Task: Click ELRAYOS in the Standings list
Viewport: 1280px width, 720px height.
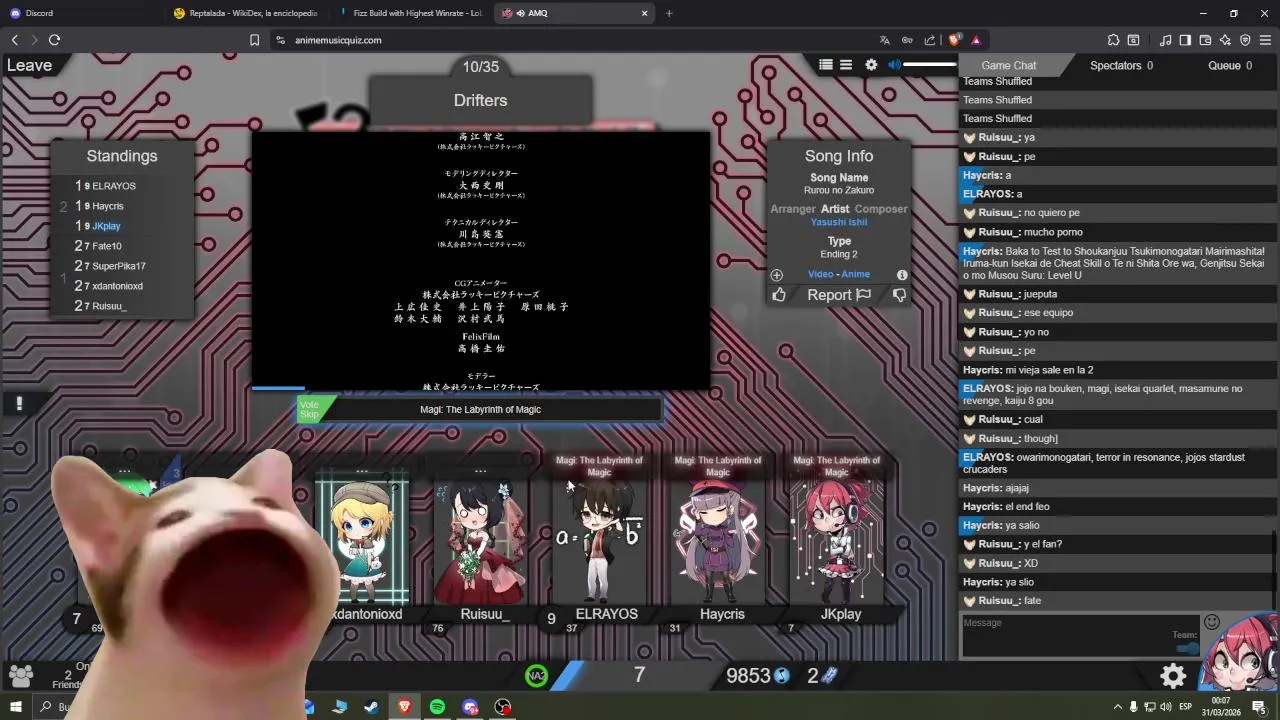Action: pos(114,186)
